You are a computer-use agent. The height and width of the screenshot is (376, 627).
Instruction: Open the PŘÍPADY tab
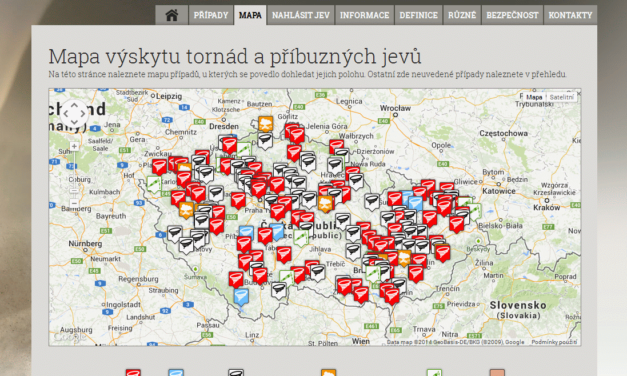click(x=211, y=15)
